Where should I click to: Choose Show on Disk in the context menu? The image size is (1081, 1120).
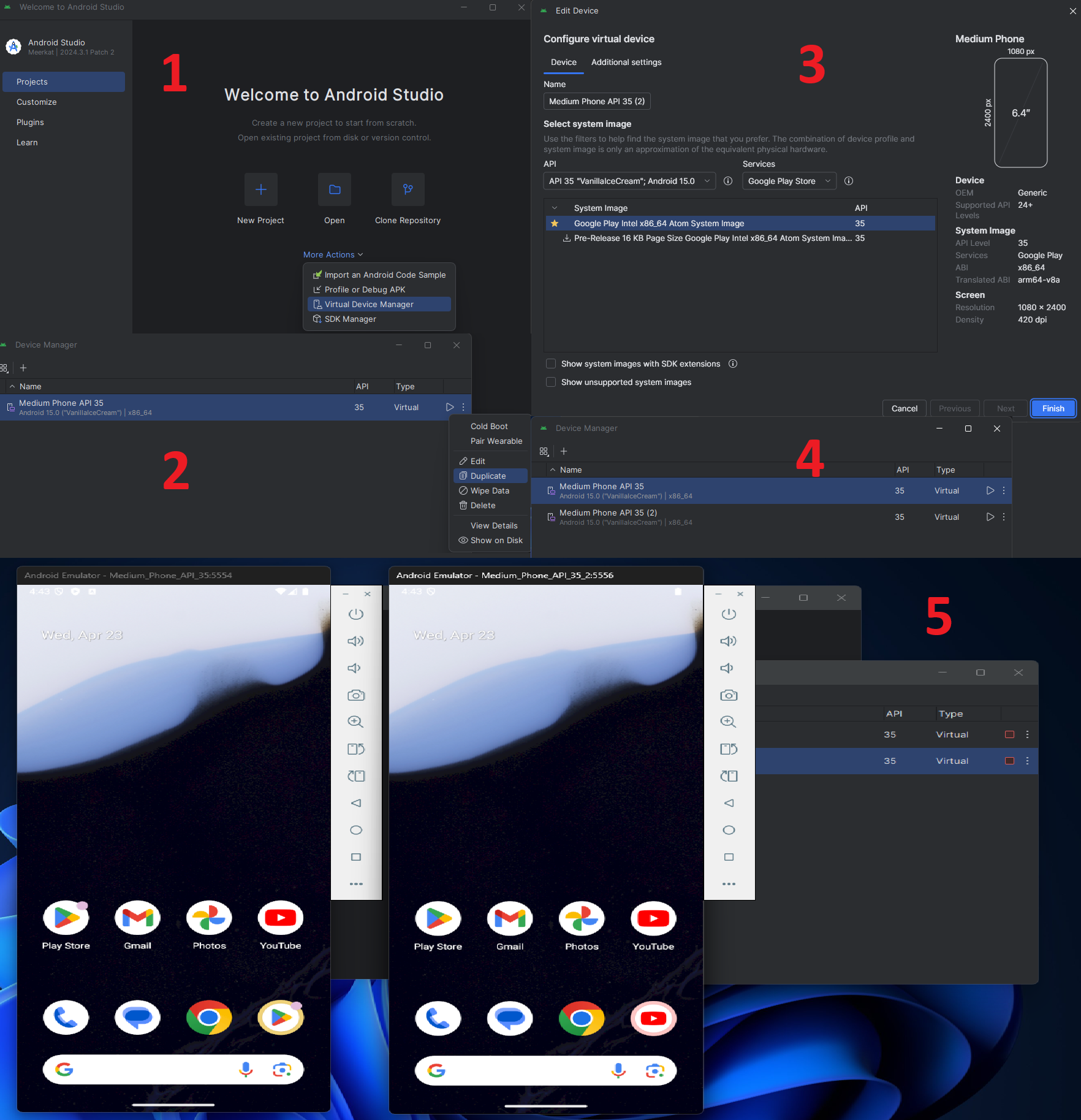(490, 540)
